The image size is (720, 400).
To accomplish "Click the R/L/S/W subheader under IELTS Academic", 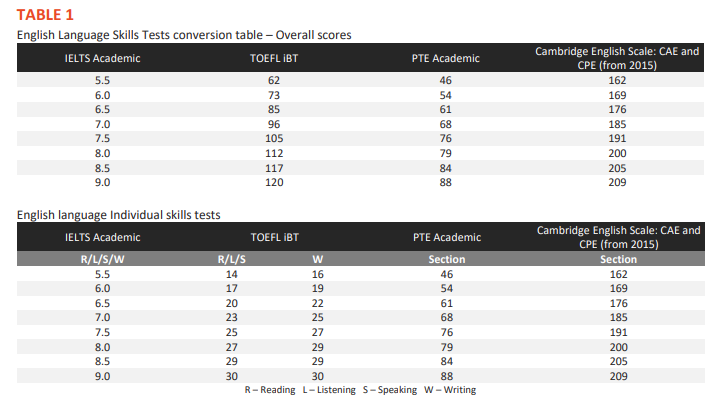I will click(102, 259).
